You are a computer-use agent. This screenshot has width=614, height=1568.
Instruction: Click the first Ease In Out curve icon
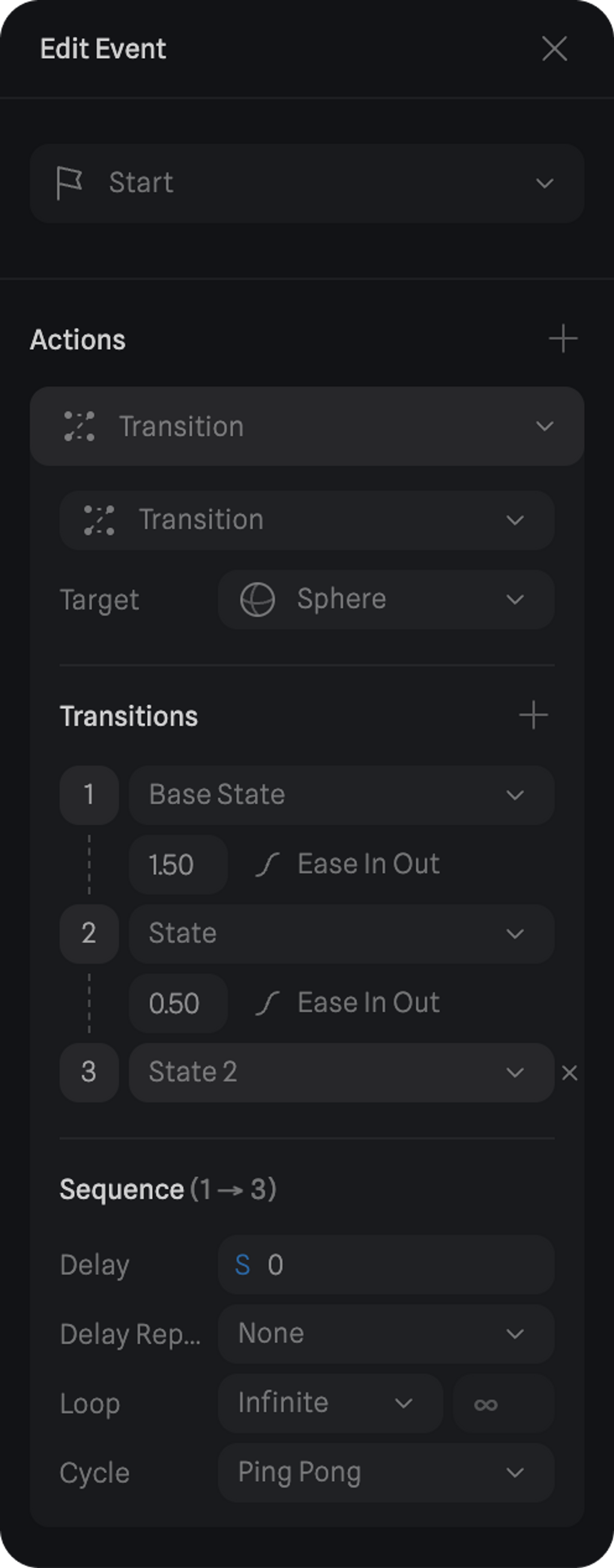(268, 864)
